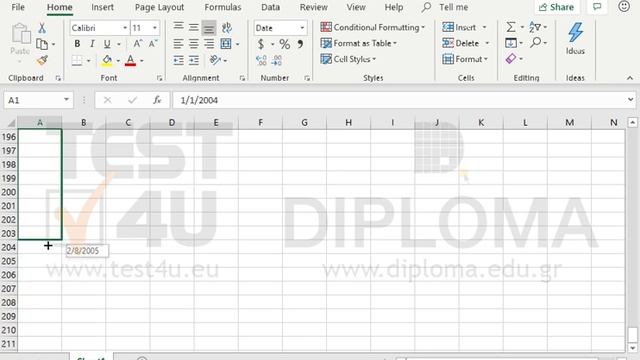This screenshot has height=360, width=640.
Task: Open Conditional Formatting menu
Action: [373, 27]
